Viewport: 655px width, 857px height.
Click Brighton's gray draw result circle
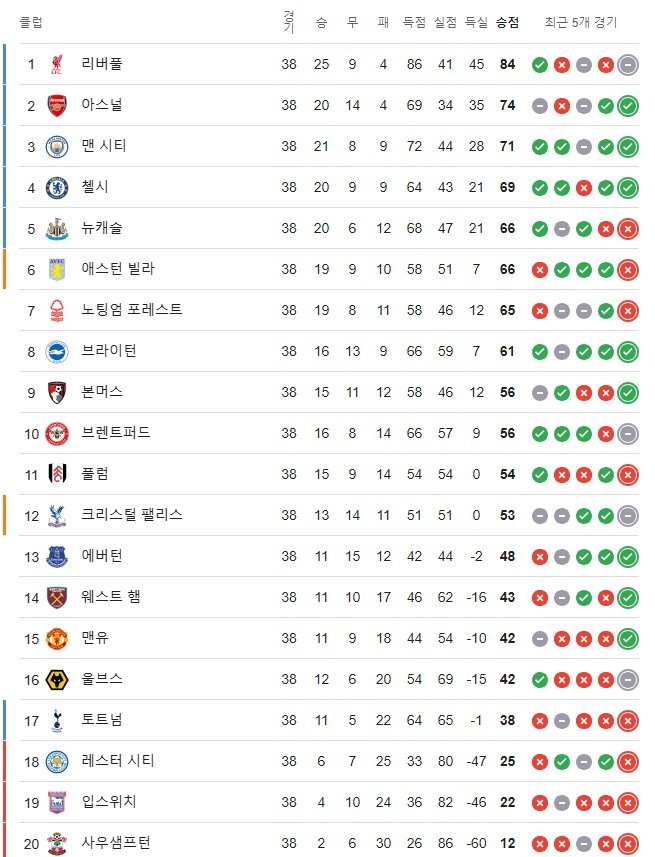564,351
